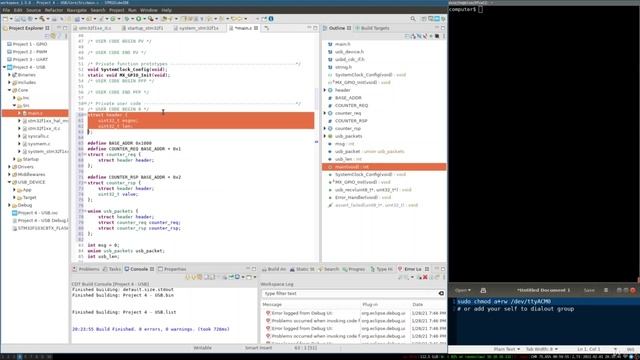This screenshot has width=640, height=360.
Task: Open the Window menu
Action: (149, 10)
